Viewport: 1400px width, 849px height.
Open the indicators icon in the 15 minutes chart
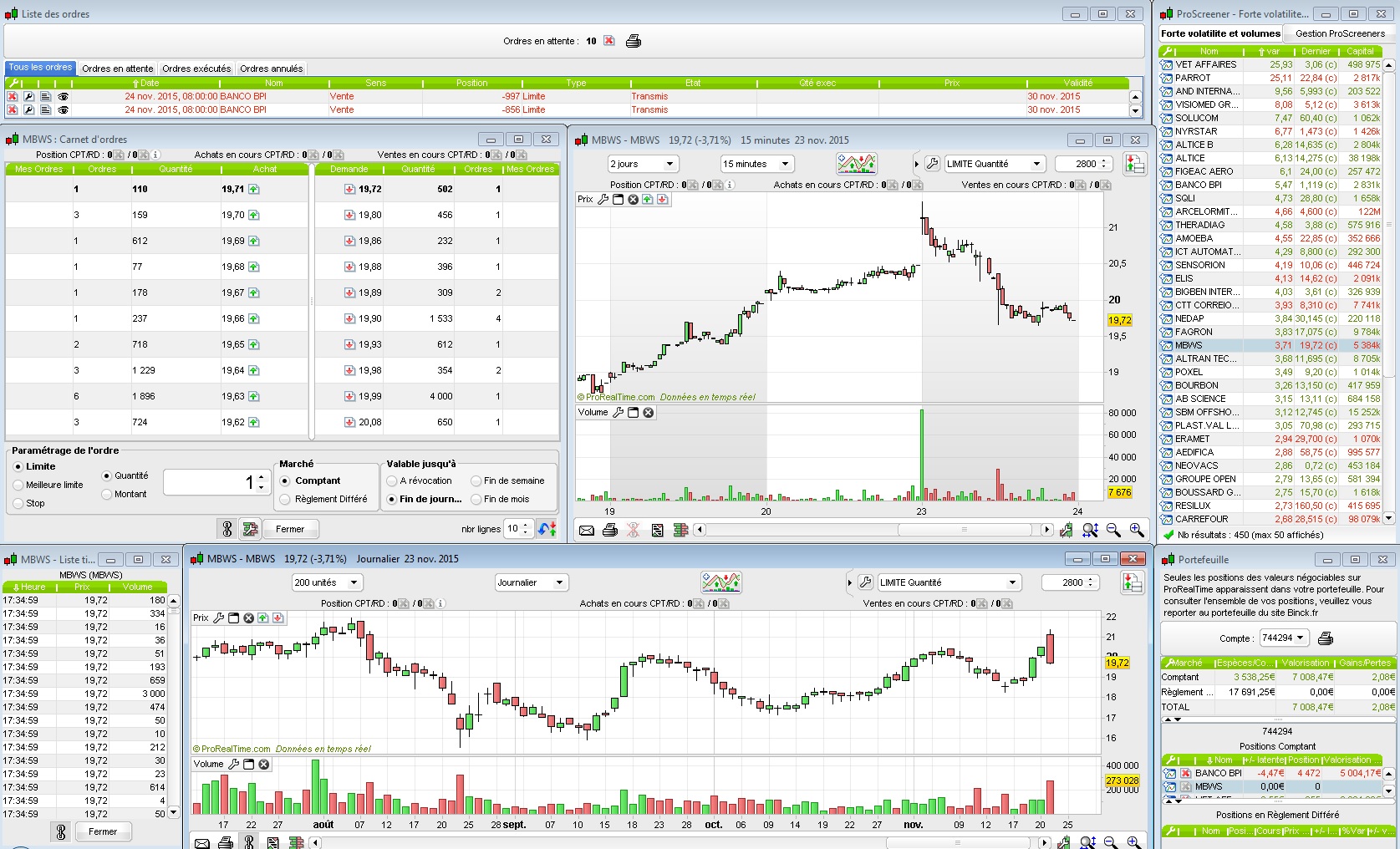(857, 164)
